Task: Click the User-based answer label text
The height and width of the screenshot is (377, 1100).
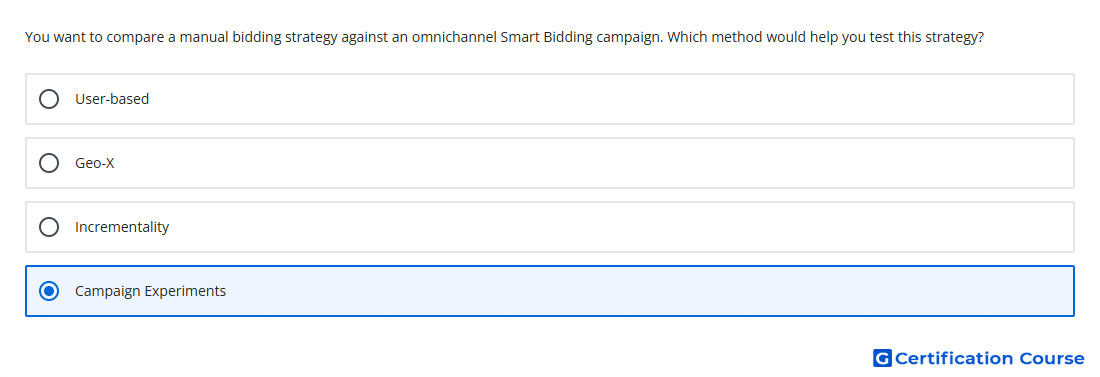Action: click(x=112, y=99)
